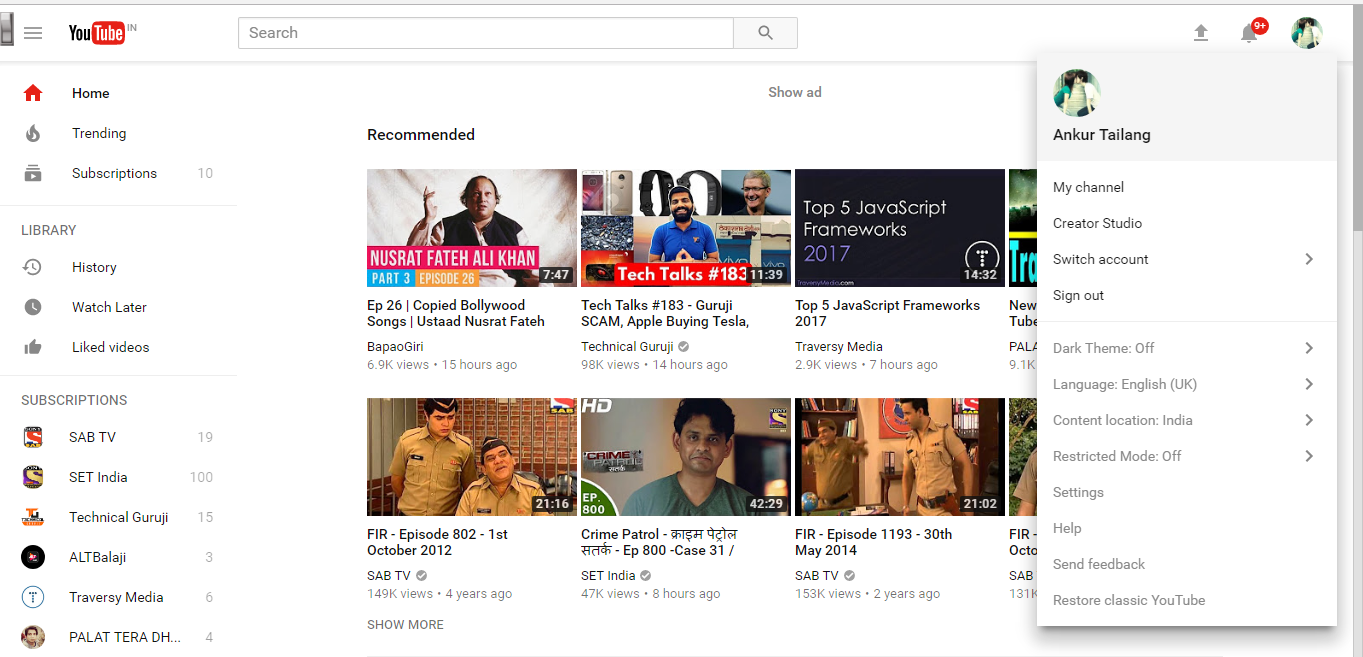
Task: Click the upload video icon
Action: coord(1201,33)
